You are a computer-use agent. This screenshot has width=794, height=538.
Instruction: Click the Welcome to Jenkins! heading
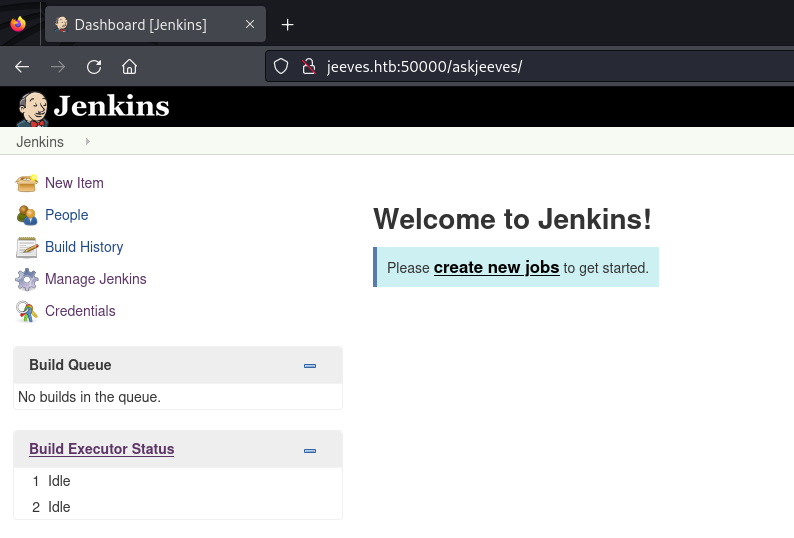click(512, 219)
